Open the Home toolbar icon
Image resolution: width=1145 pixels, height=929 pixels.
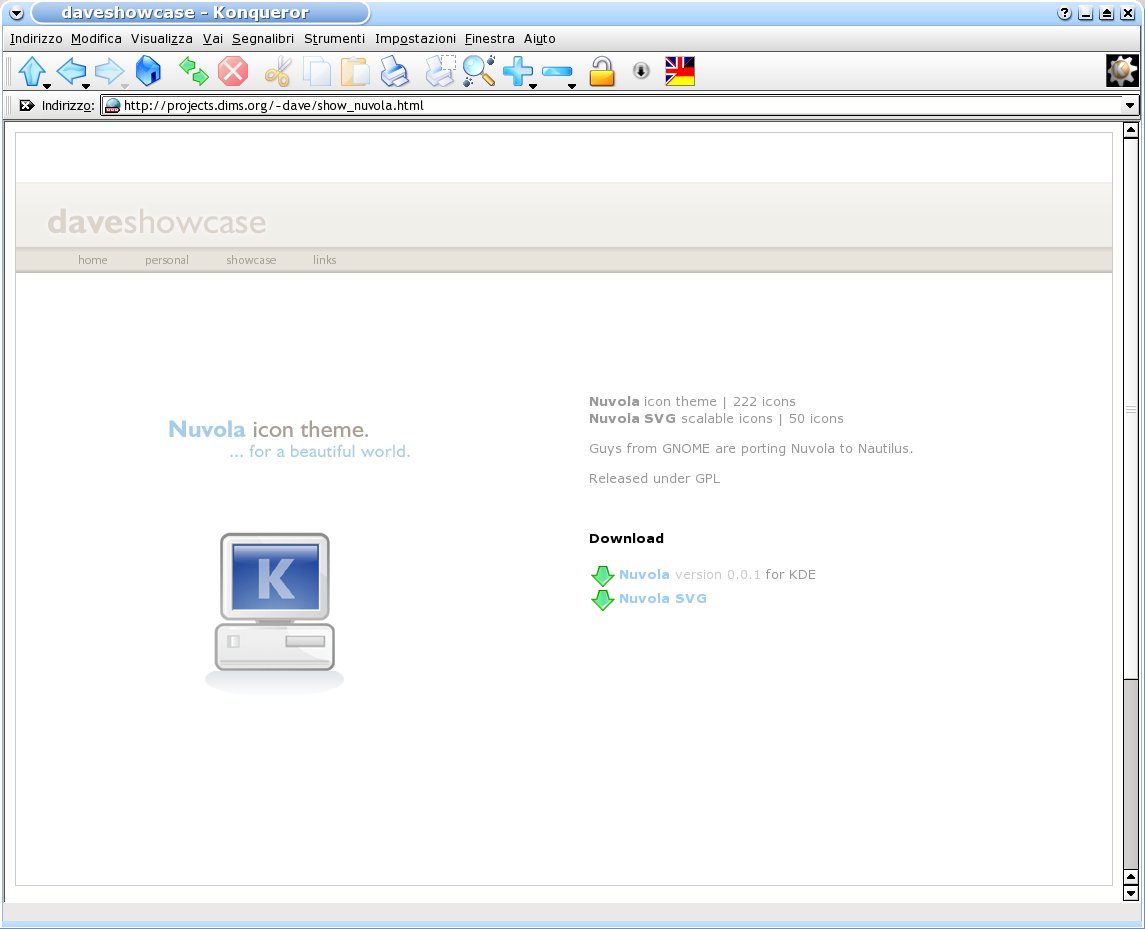pos(148,71)
